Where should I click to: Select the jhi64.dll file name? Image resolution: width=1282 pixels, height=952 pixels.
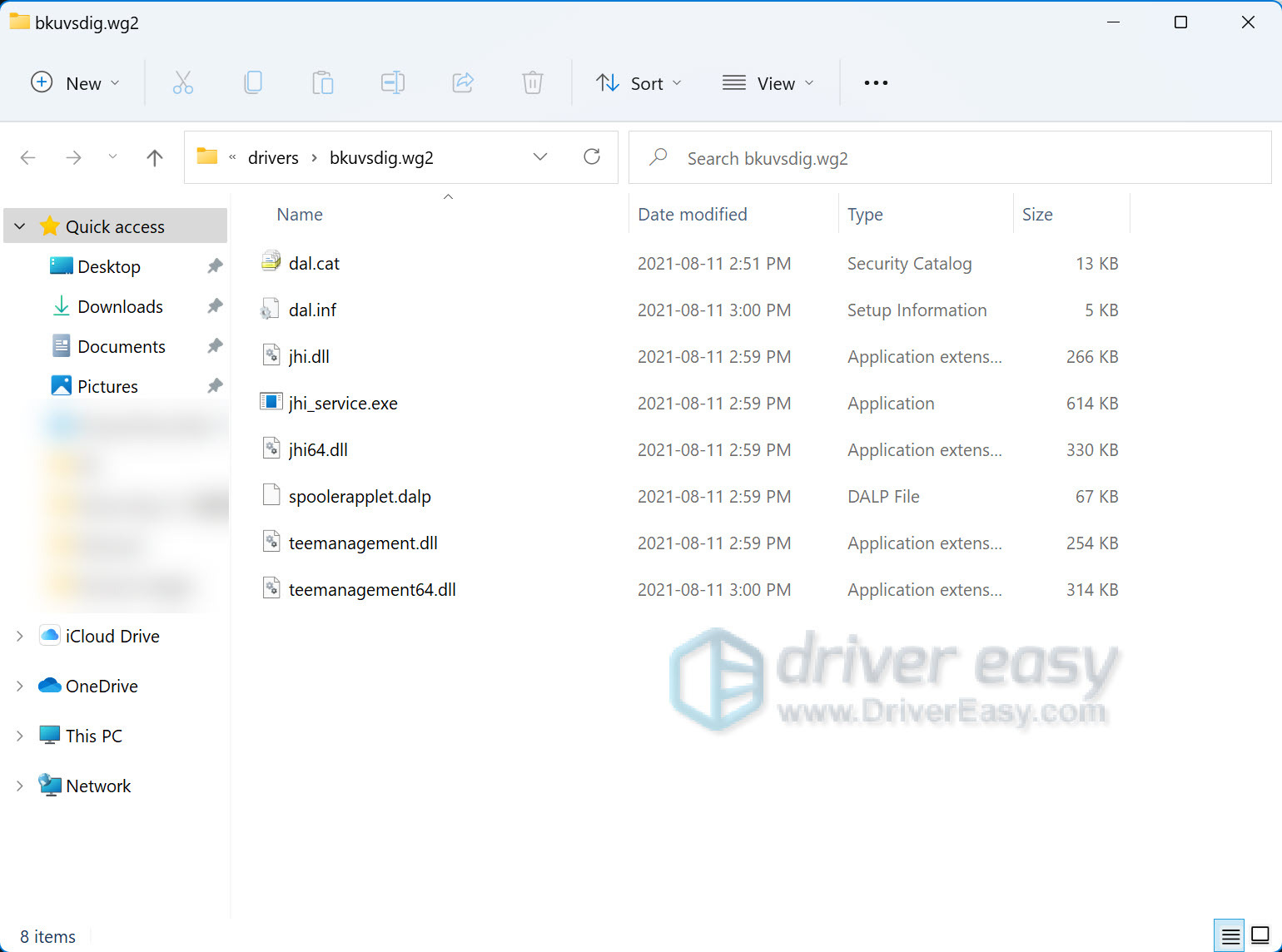pos(318,449)
